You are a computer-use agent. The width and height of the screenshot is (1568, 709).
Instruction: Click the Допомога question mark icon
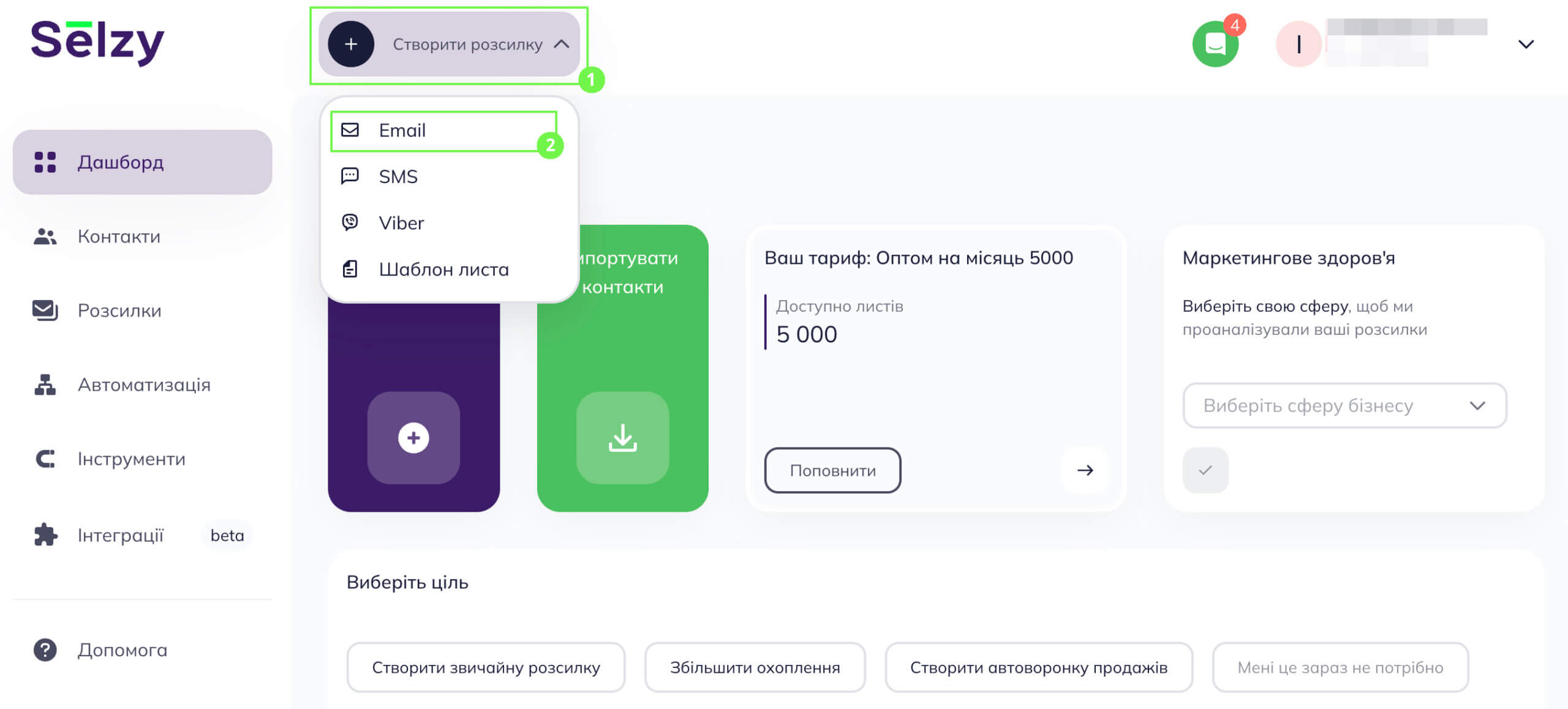[x=45, y=650]
